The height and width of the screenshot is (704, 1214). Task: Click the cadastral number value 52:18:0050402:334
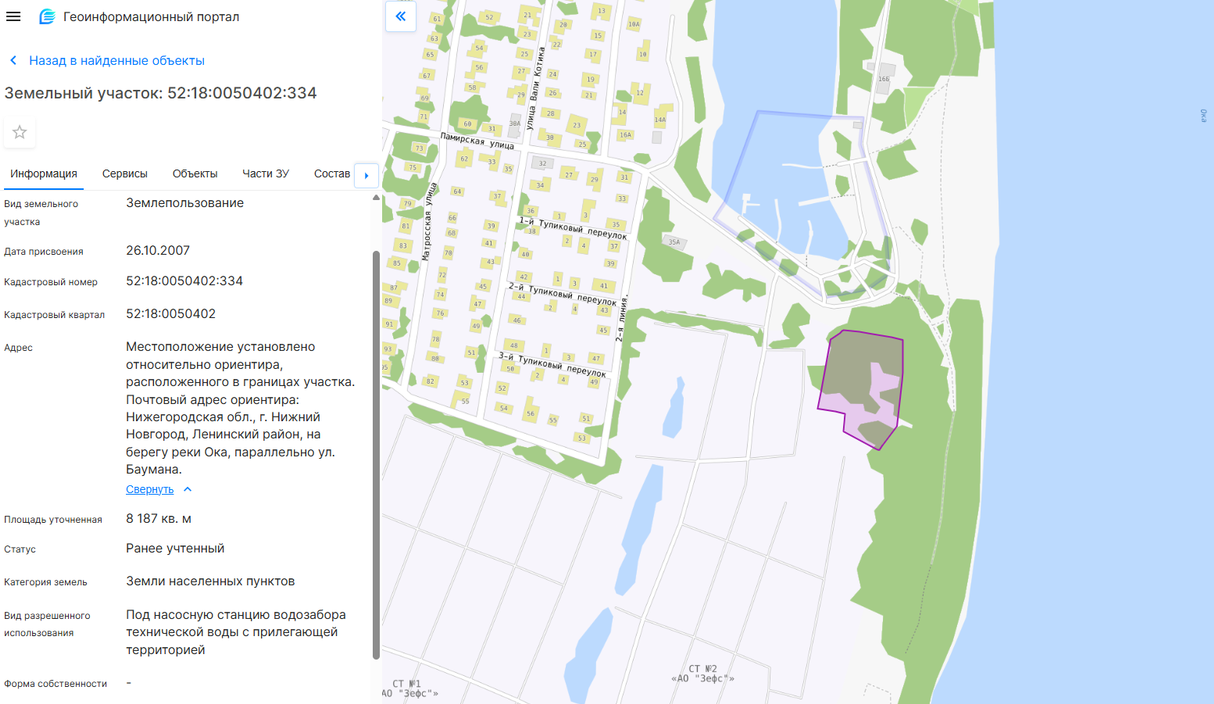(x=184, y=281)
